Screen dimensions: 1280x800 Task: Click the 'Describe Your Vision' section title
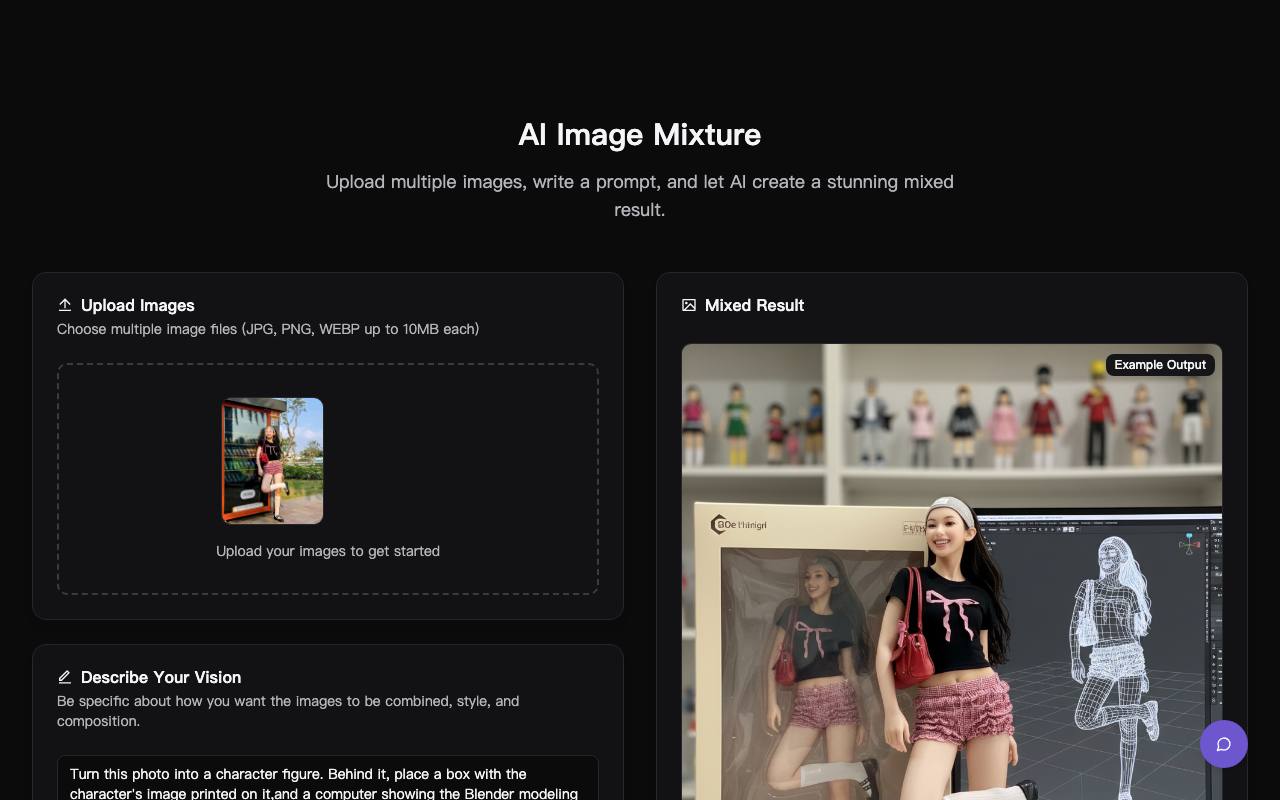[161, 677]
